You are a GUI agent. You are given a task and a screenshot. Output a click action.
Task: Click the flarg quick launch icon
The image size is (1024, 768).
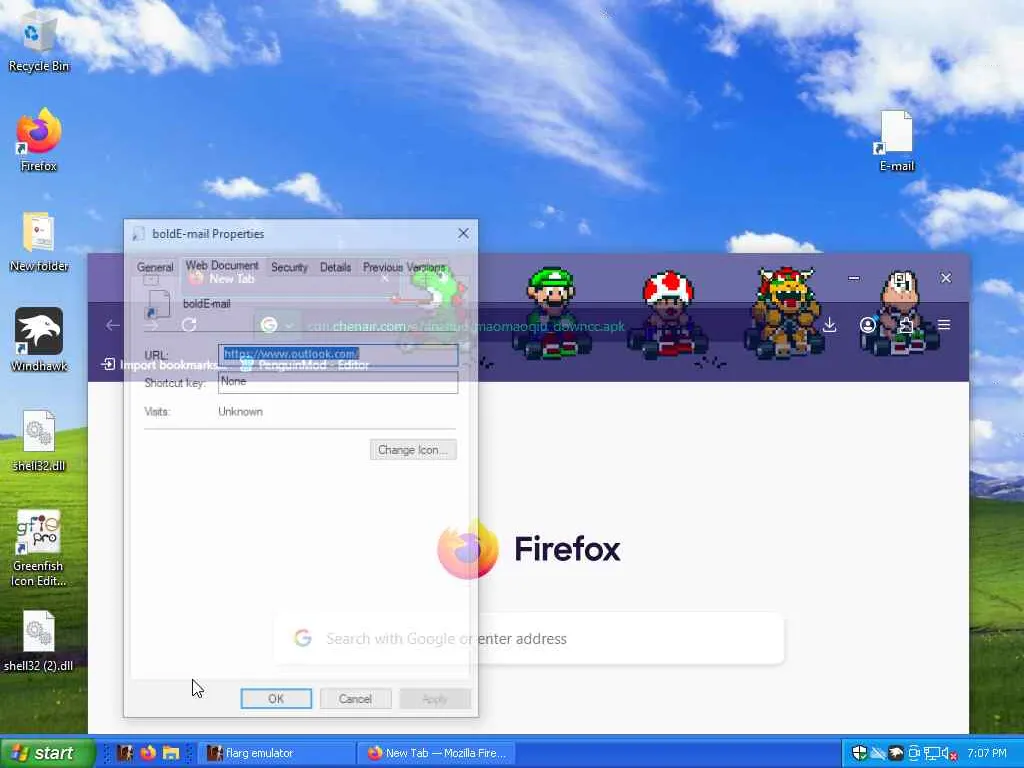[x=125, y=752]
